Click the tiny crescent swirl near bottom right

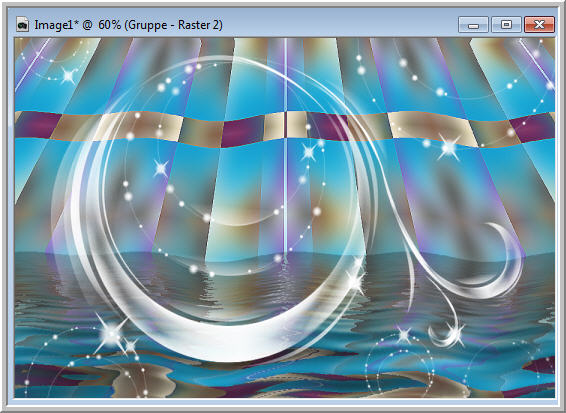click(x=445, y=334)
